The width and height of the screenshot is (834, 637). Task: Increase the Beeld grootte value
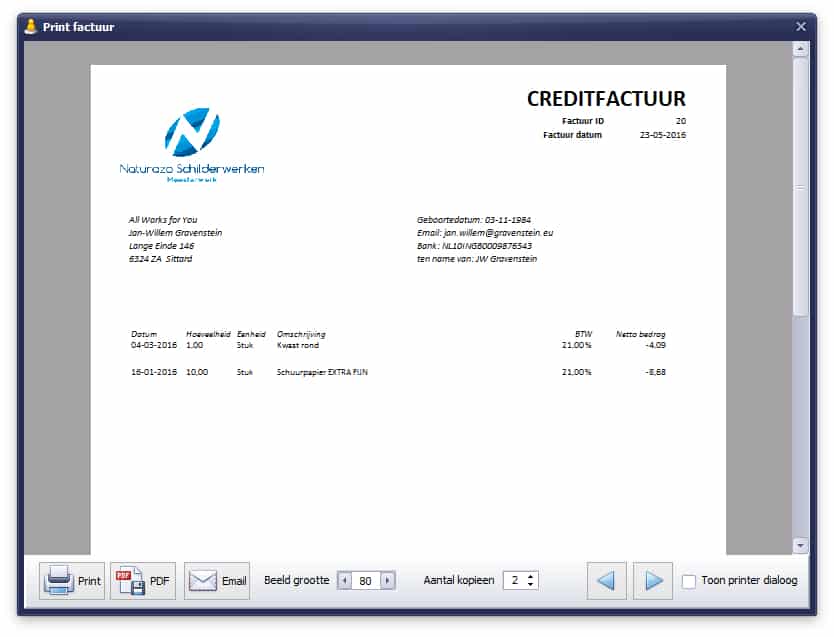pyautogui.click(x=388, y=580)
